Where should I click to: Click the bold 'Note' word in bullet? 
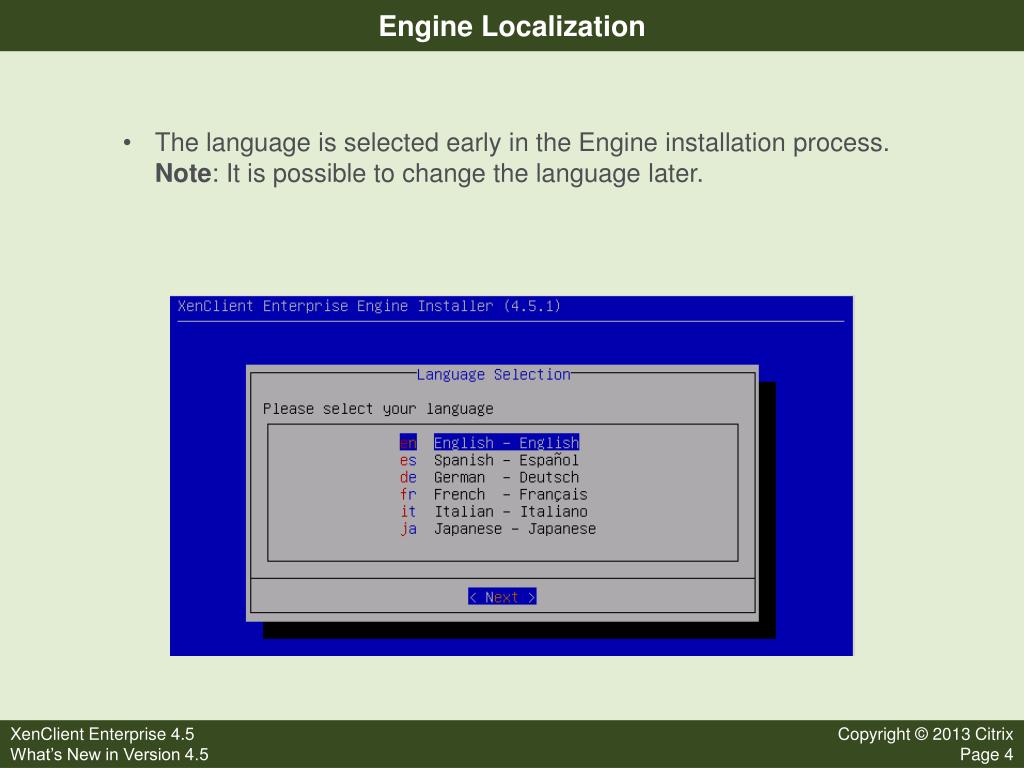tap(183, 174)
